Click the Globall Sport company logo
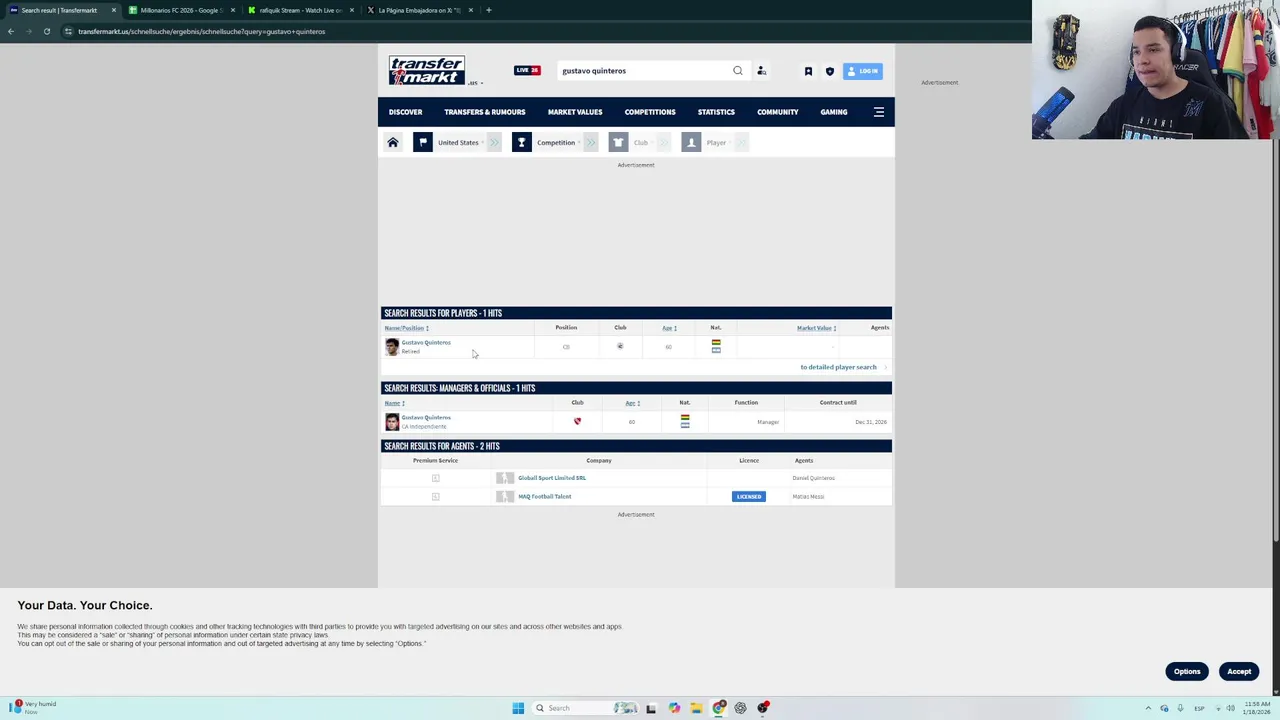 click(505, 478)
